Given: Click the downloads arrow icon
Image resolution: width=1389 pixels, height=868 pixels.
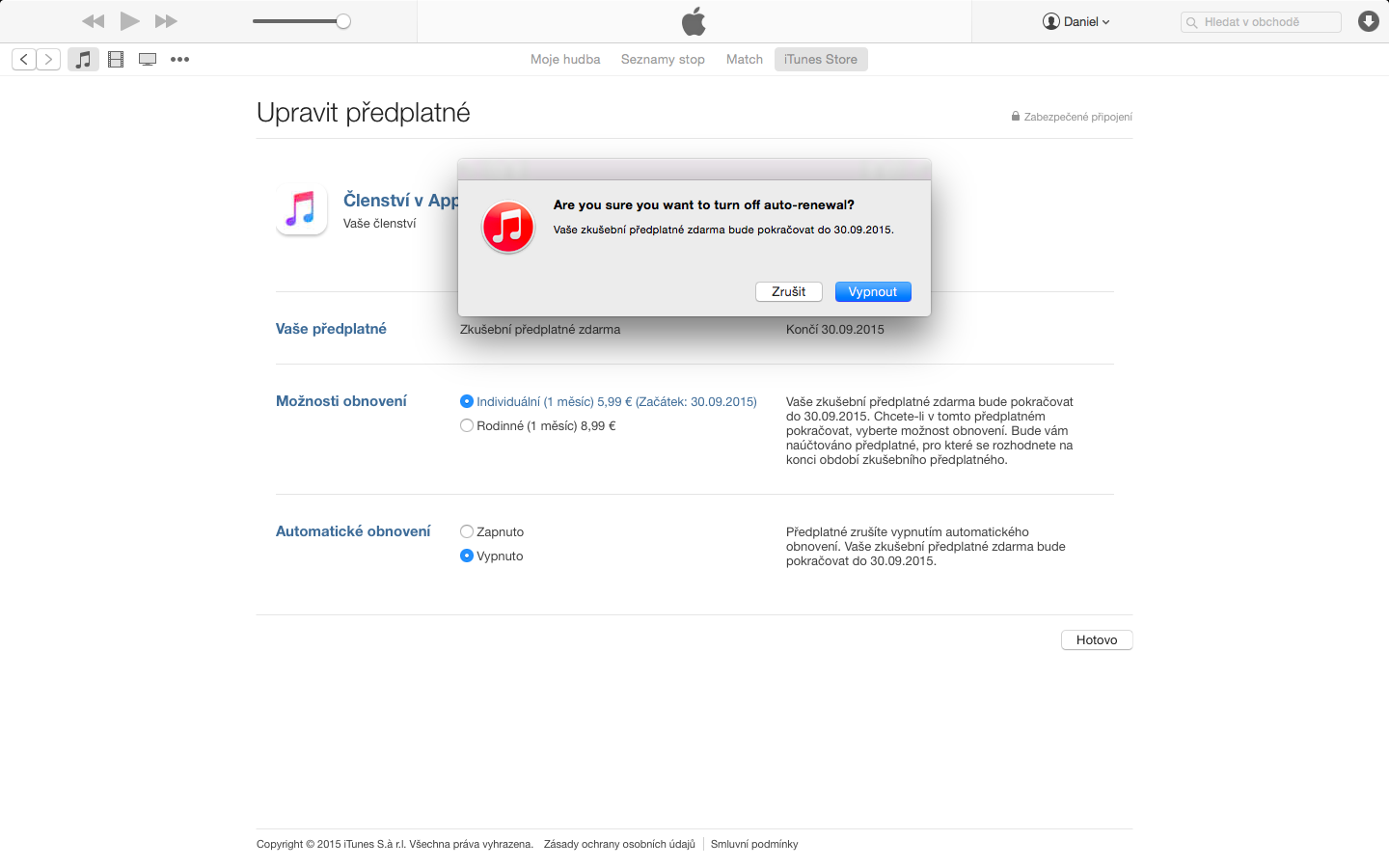Looking at the screenshot, I should 1368,21.
